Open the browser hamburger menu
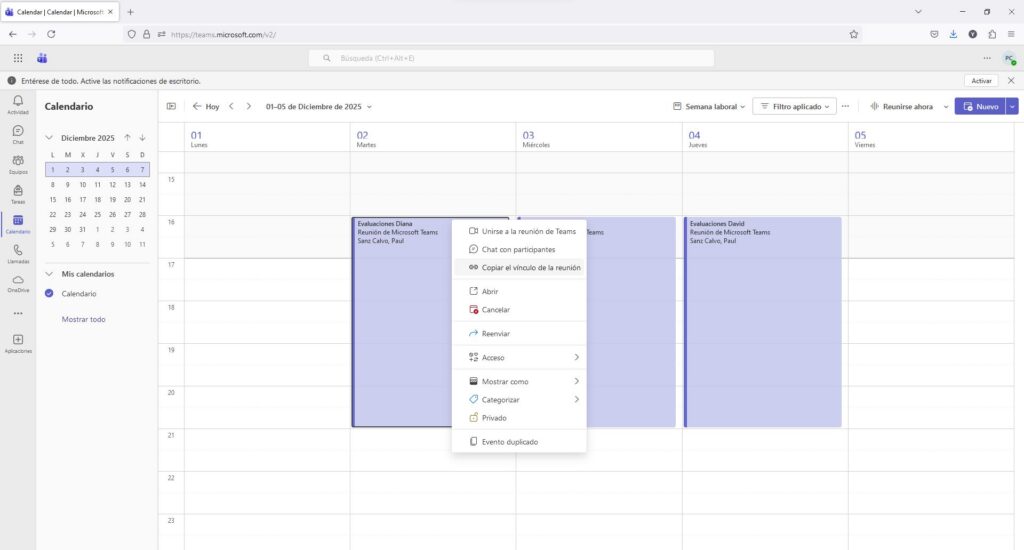The width and height of the screenshot is (1024, 550). [1011, 35]
